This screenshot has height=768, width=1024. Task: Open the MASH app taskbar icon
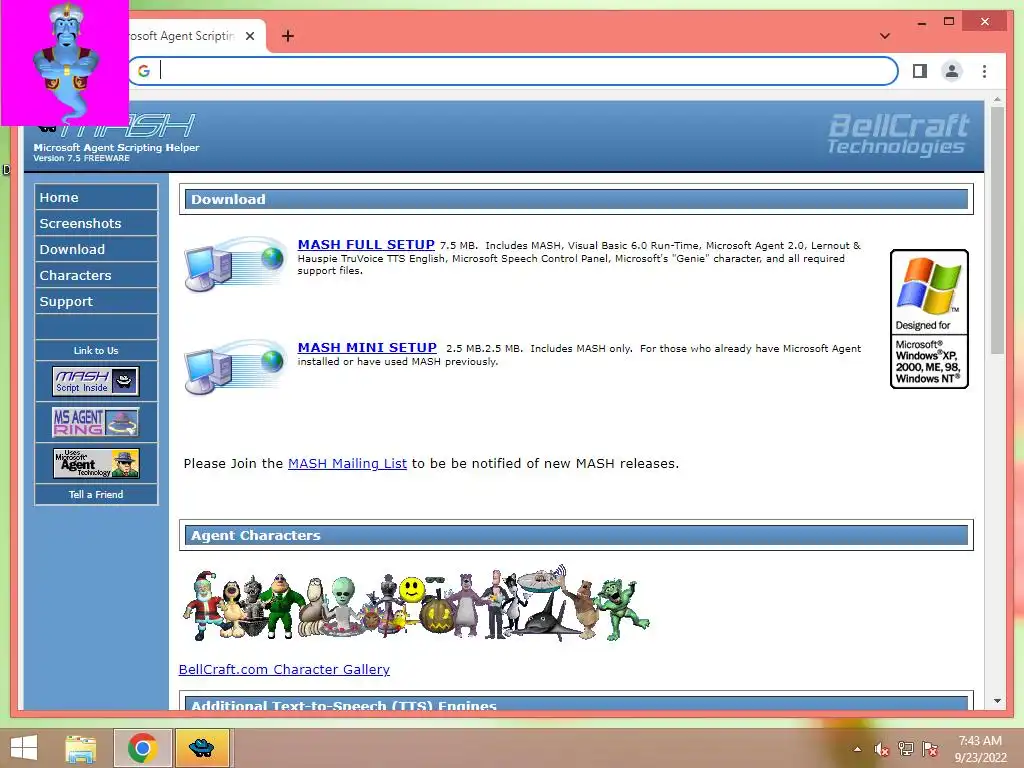[x=202, y=748]
